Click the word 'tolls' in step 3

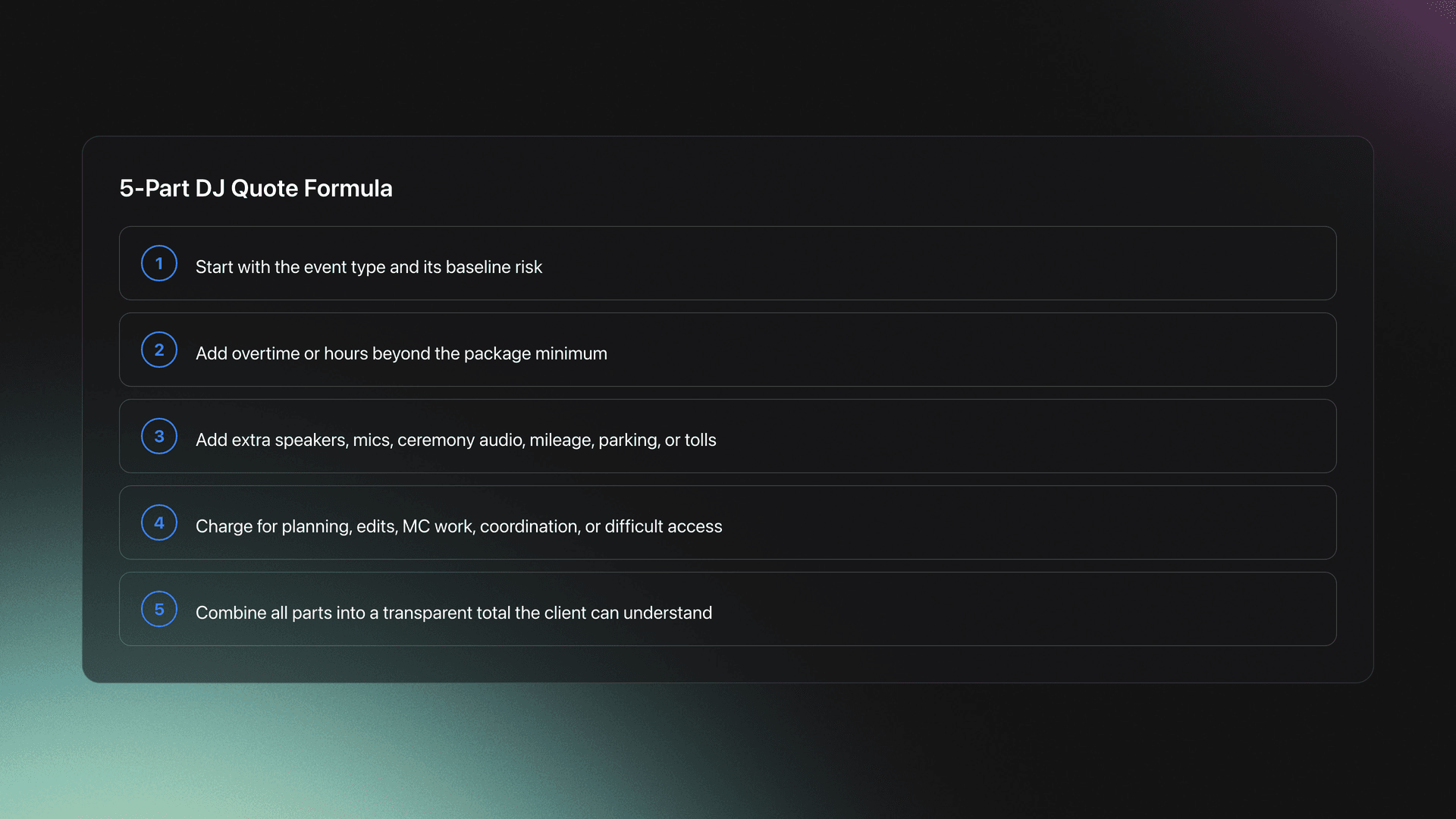coord(700,440)
